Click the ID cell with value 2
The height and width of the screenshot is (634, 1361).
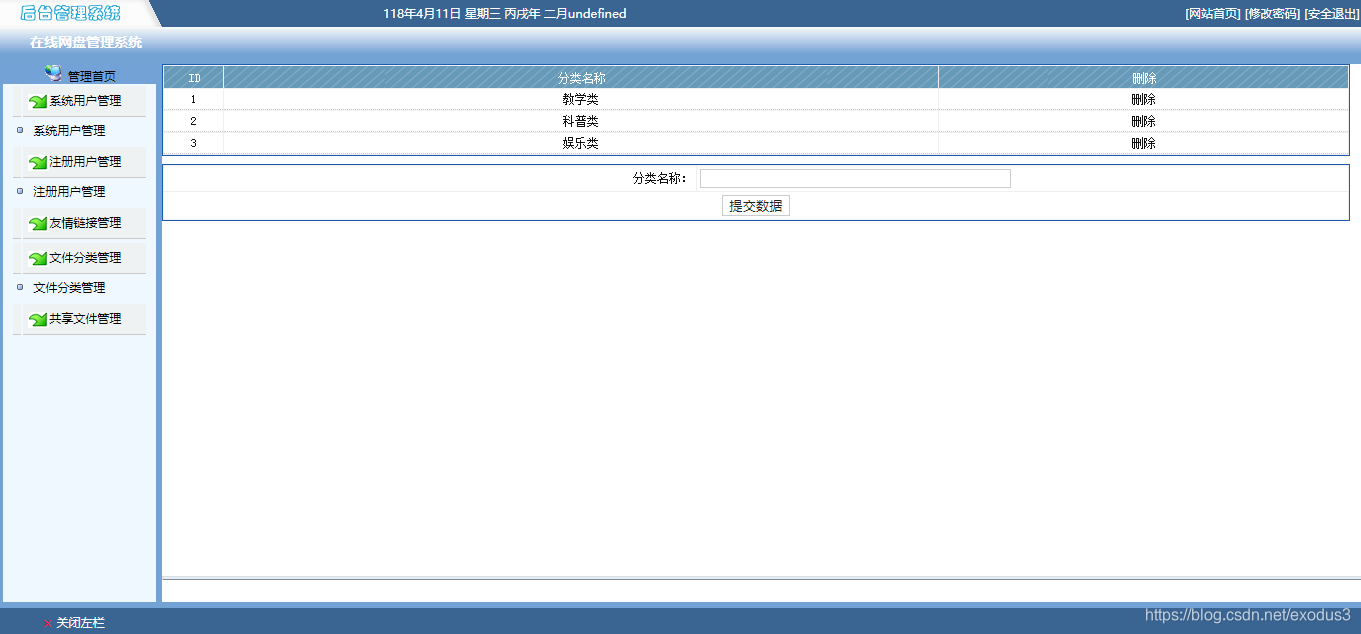coord(194,122)
